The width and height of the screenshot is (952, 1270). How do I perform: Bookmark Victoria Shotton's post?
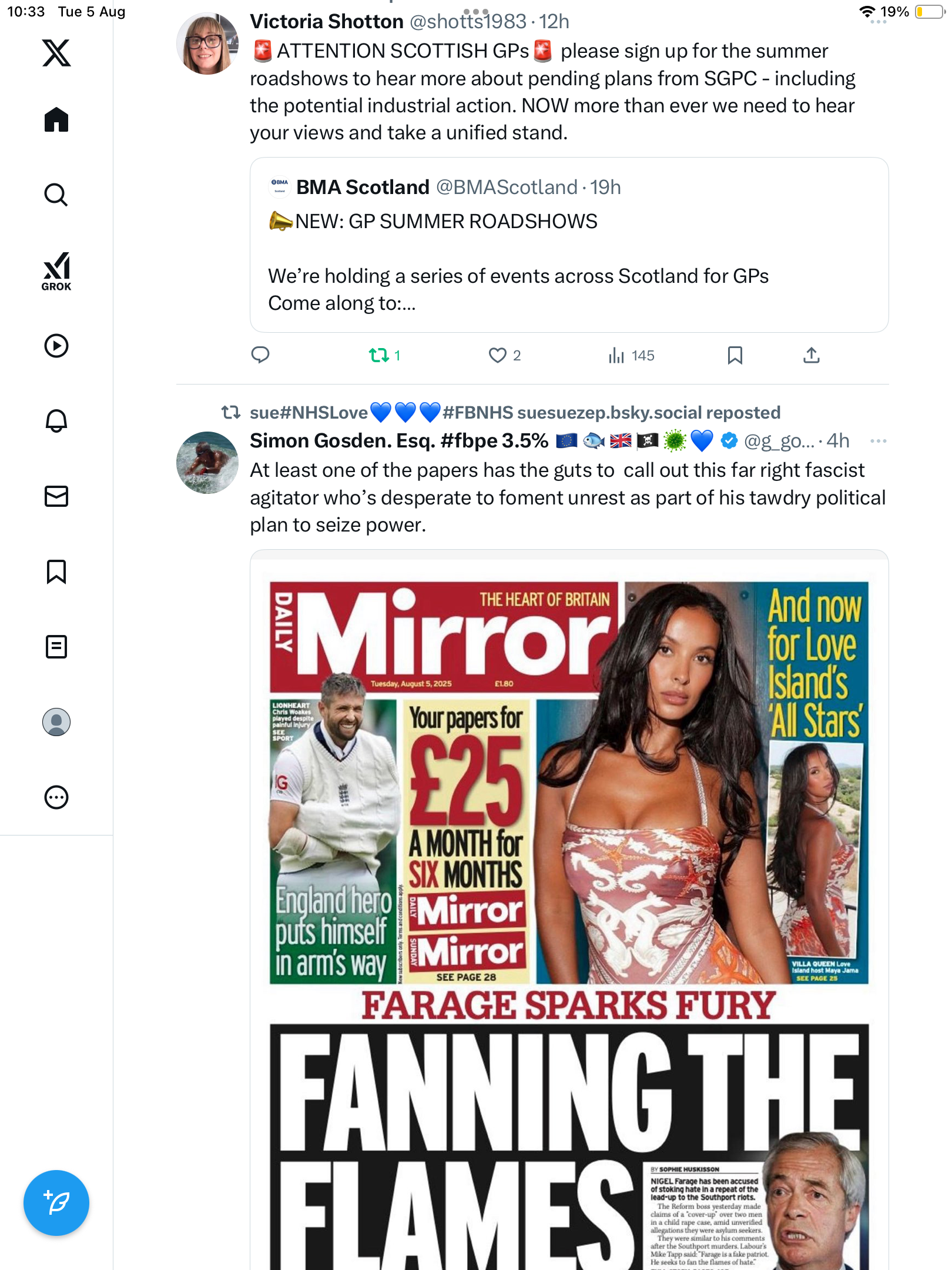click(x=735, y=355)
